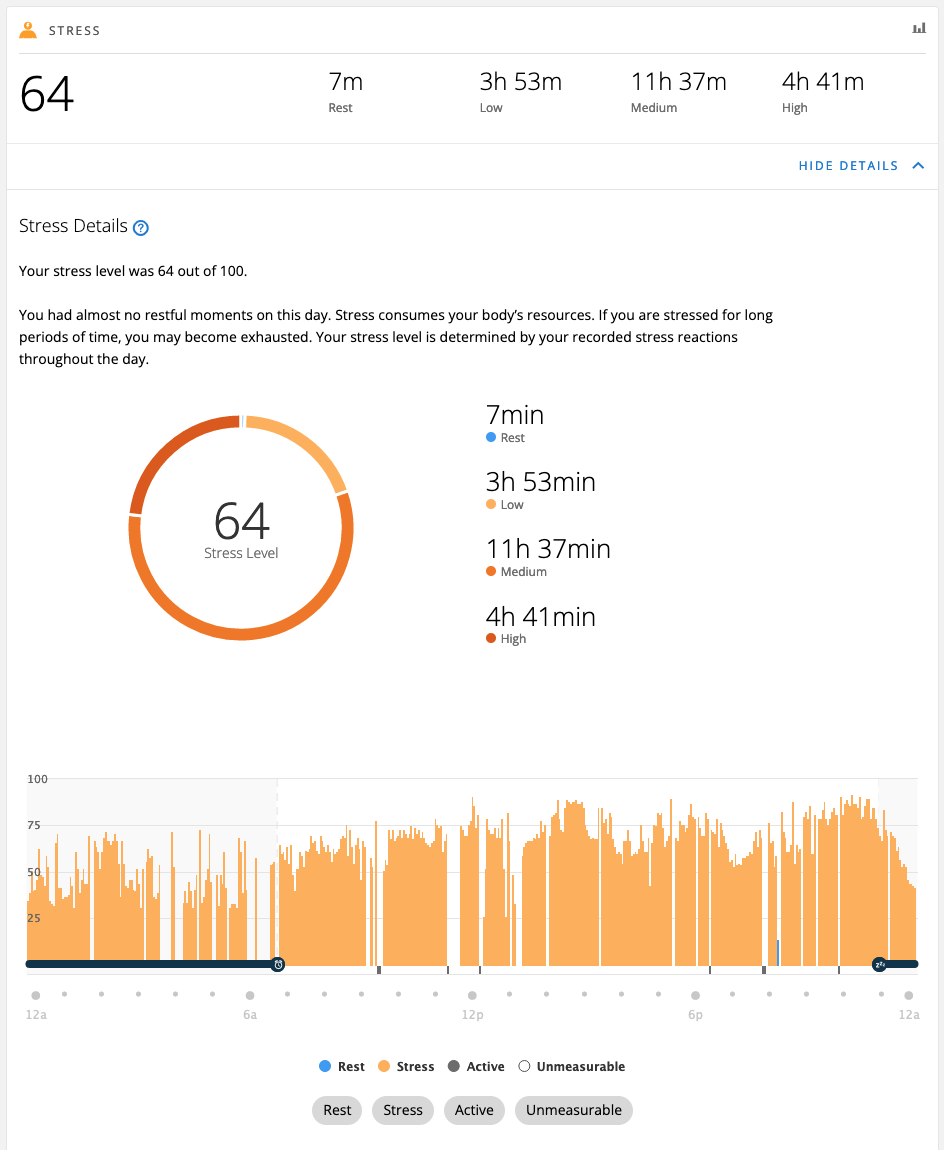Toggle the Rest filter pill

click(337, 1110)
